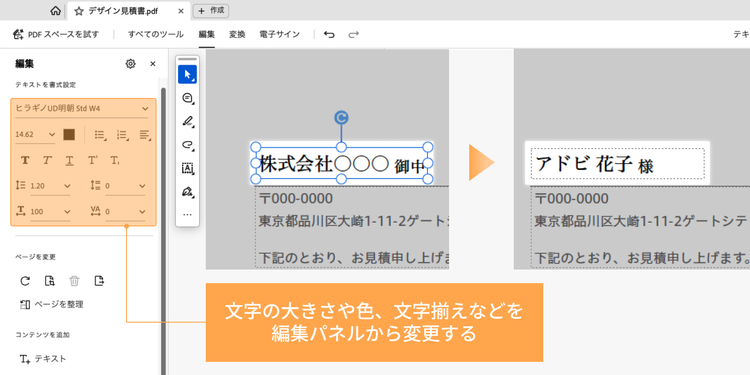Open the text alignment options

[x=145, y=135]
